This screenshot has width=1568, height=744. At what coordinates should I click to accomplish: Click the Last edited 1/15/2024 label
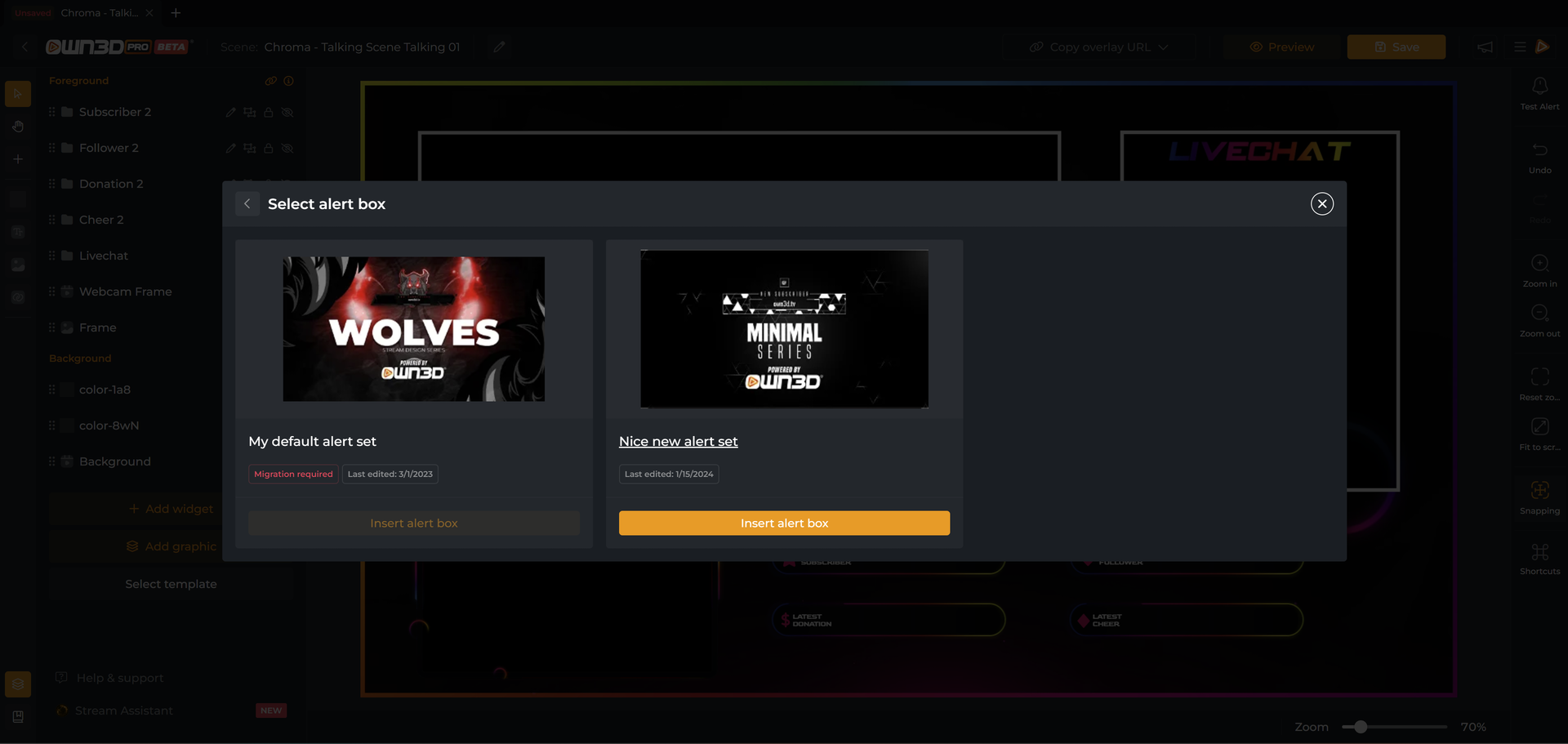click(x=669, y=474)
